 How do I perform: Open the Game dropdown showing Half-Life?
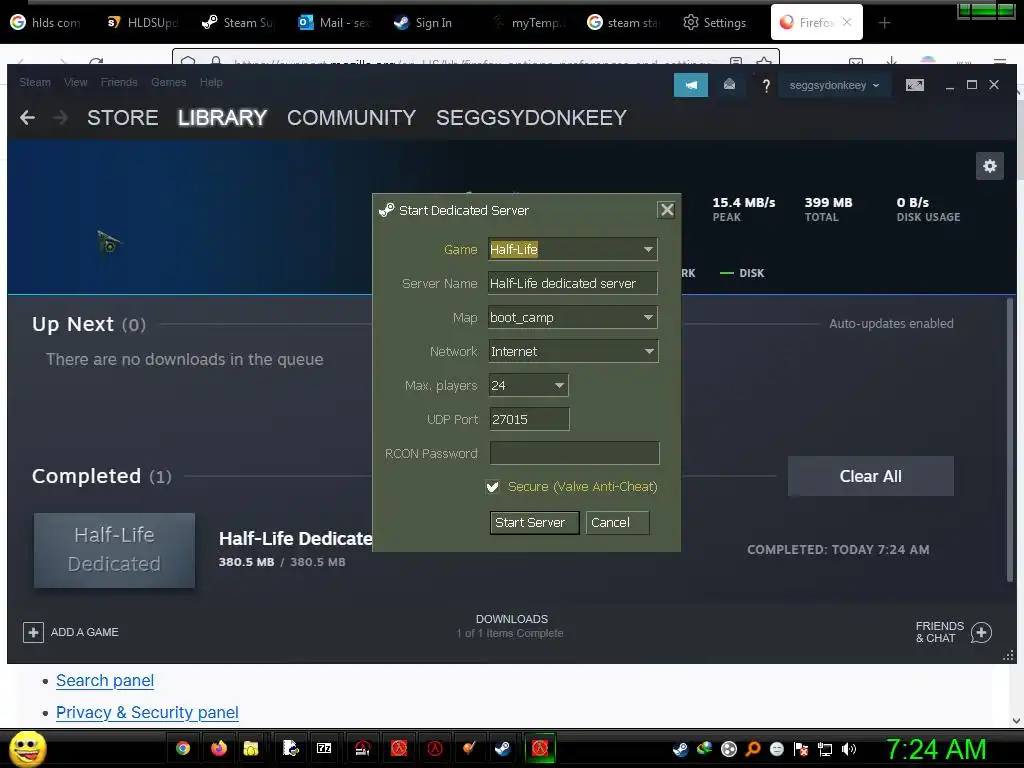click(x=573, y=249)
